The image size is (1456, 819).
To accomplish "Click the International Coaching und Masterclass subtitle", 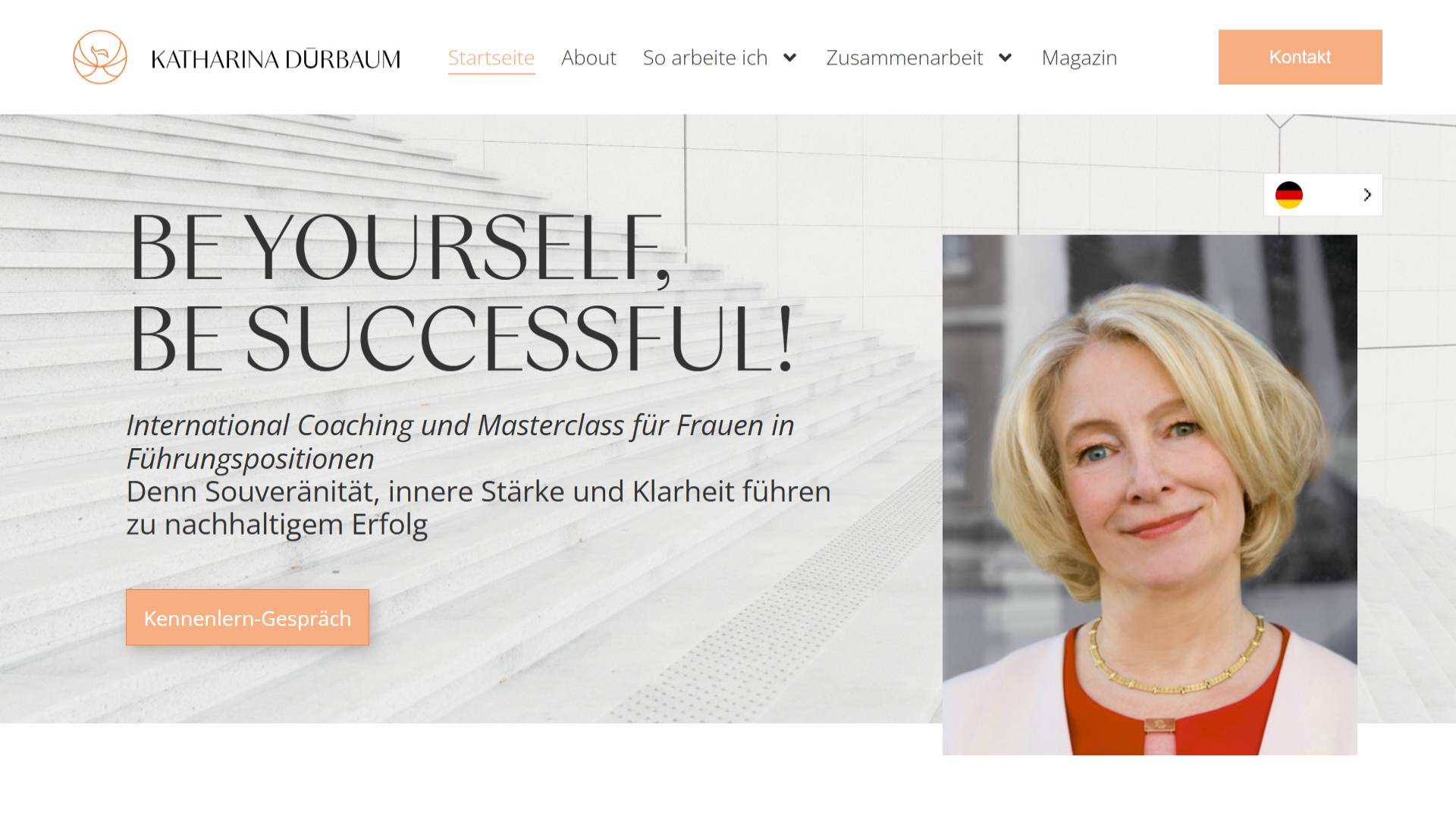I will coord(460,441).
